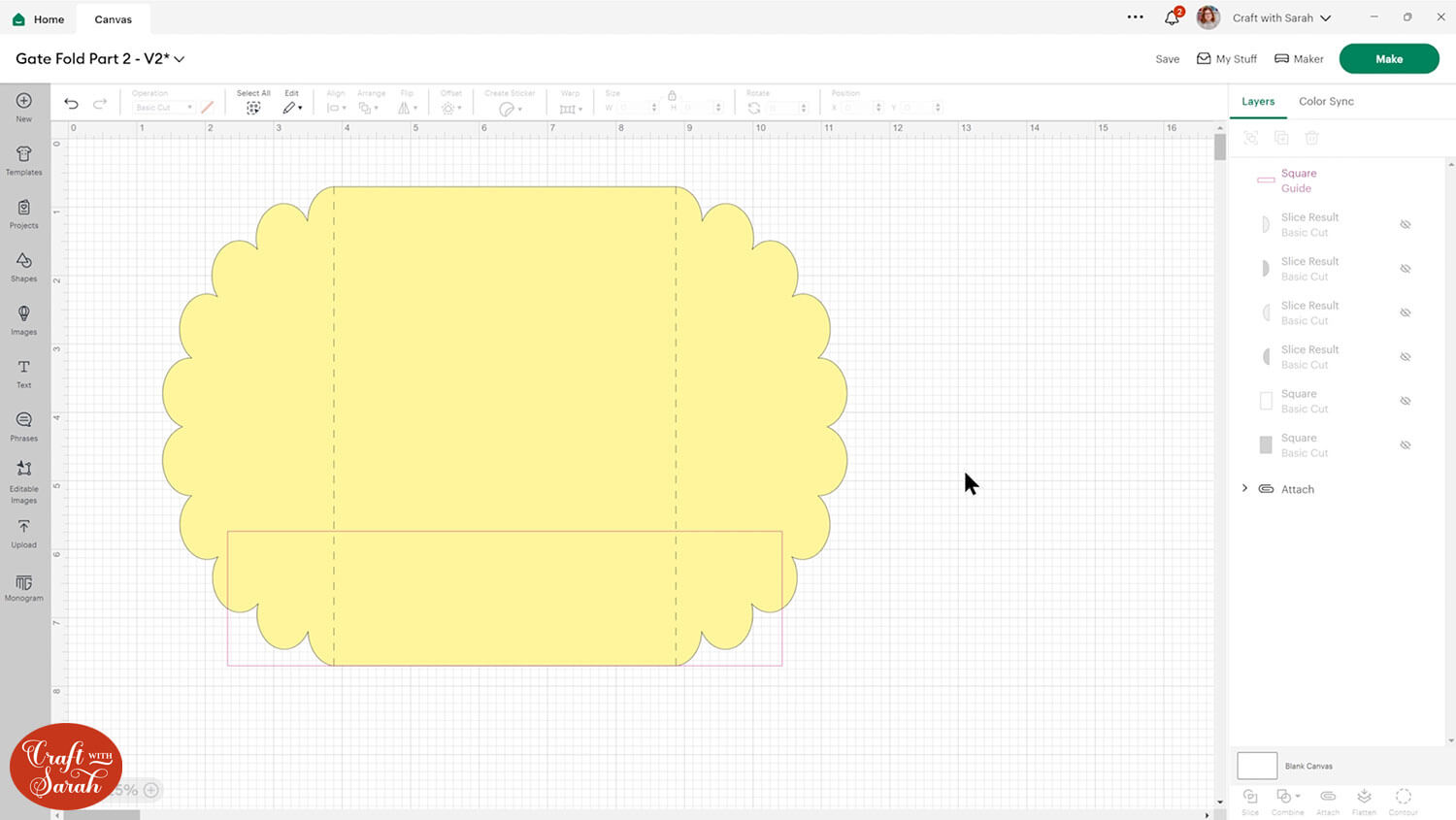Select the Text tool

pos(24,373)
